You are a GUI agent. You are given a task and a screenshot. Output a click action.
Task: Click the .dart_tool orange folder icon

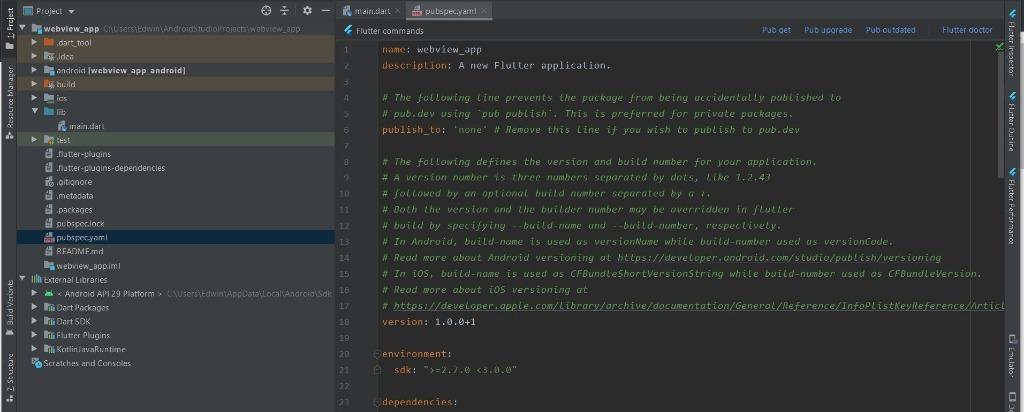(49, 42)
